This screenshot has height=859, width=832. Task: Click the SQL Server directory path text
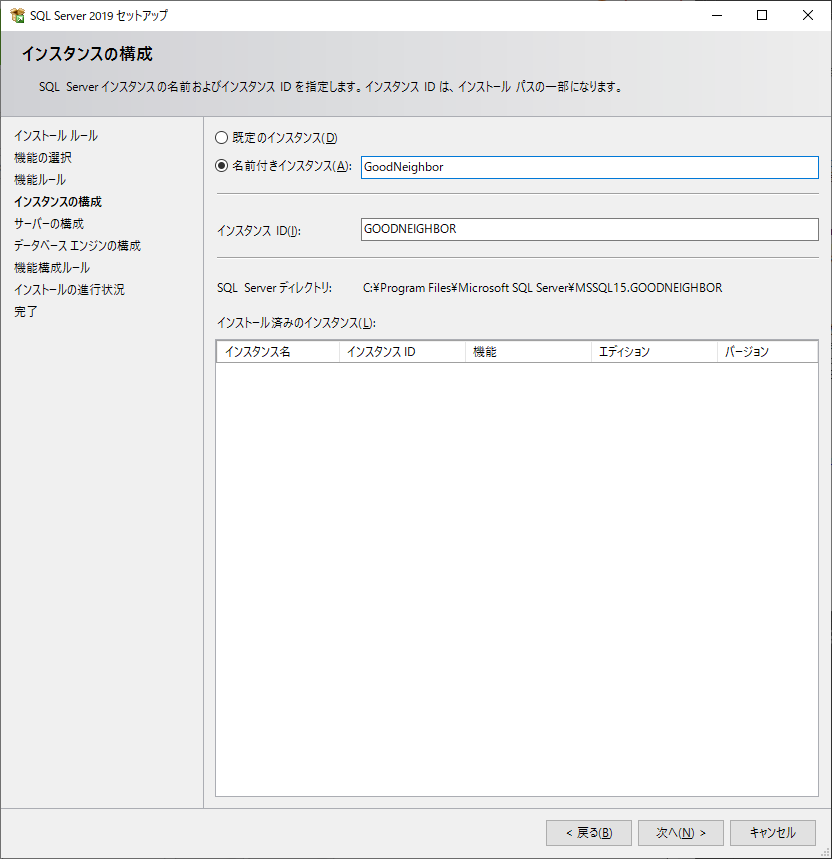[x=542, y=288]
